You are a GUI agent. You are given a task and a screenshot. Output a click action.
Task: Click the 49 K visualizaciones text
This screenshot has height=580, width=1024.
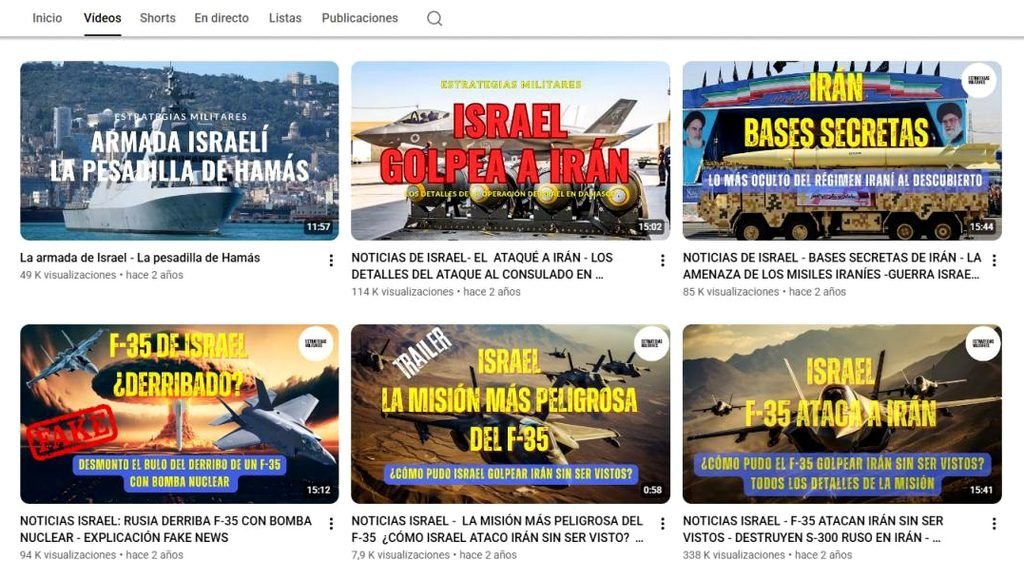click(68, 275)
